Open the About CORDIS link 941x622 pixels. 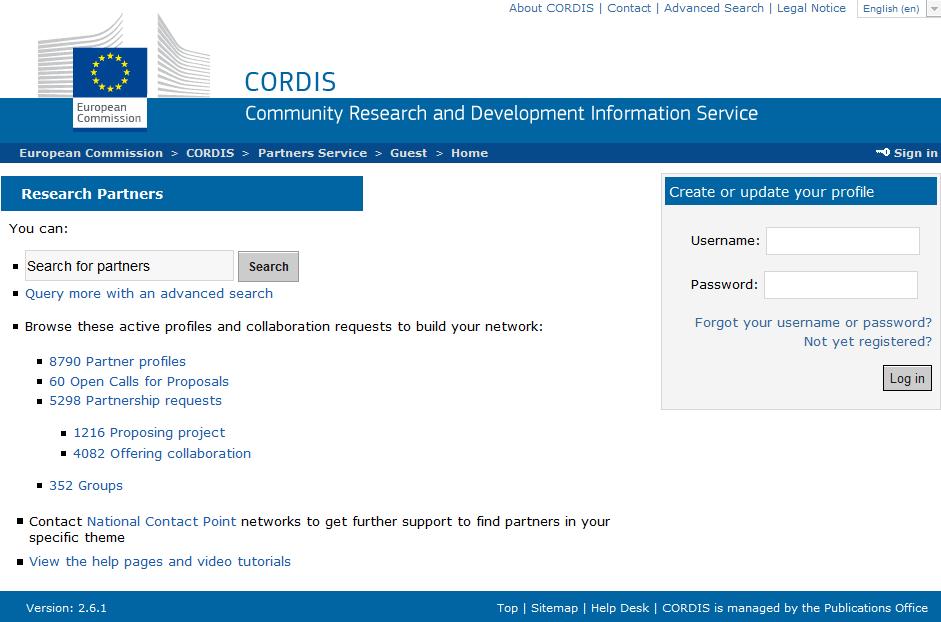(x=551, y=8)
